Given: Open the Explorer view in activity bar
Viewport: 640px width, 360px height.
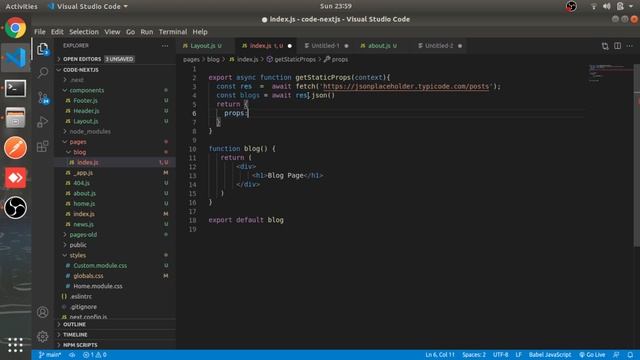Looking at the screenshot, I should pos(42,49).
